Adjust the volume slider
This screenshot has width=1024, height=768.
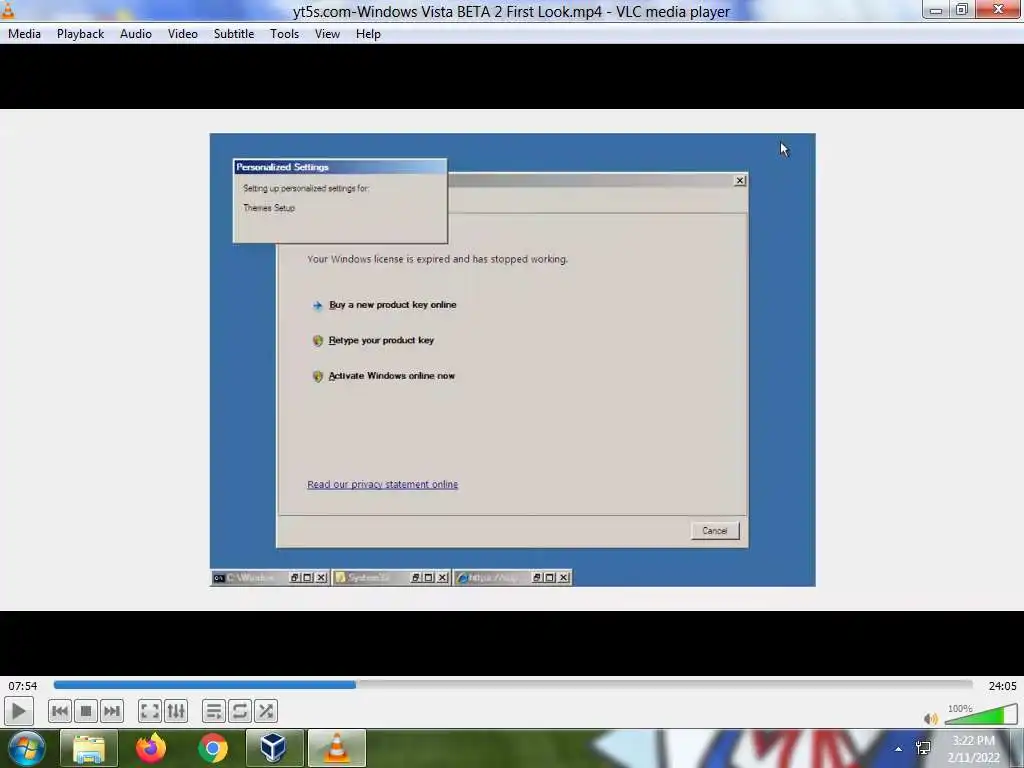coord(981,714)
